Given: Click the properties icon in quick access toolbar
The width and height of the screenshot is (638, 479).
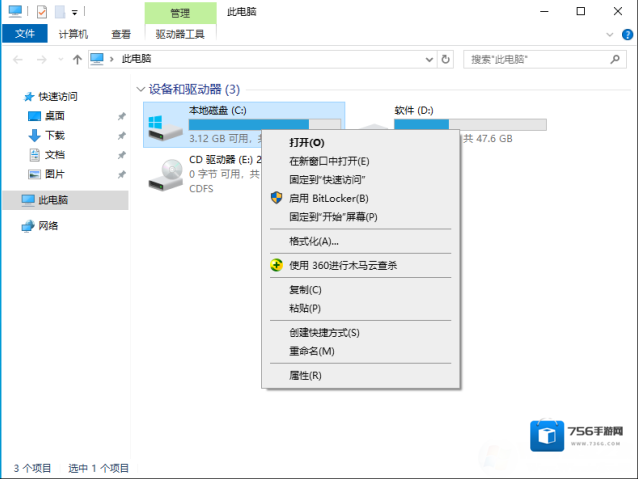Looking at the screenshot, I should point(41,12).
